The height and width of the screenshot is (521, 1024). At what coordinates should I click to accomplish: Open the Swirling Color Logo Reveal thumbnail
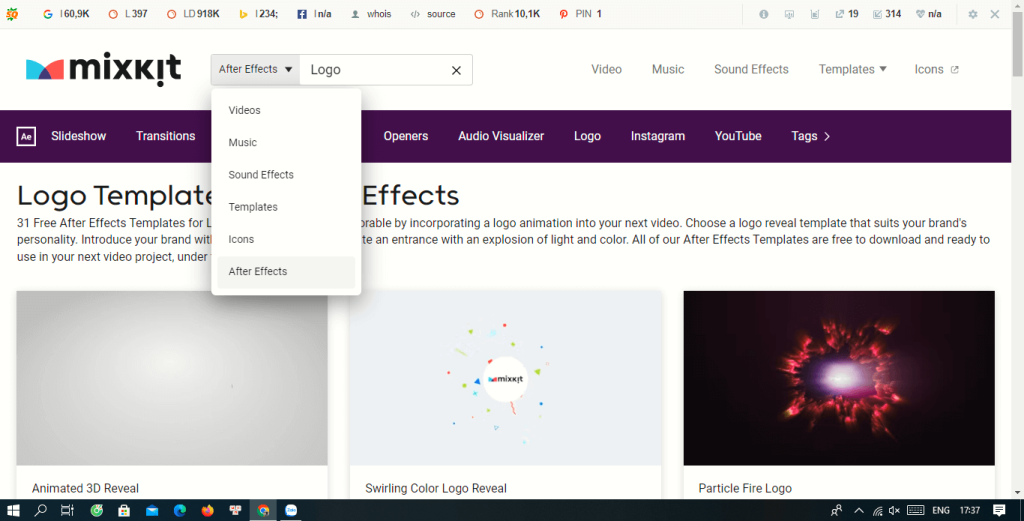[x=505, y=378]
